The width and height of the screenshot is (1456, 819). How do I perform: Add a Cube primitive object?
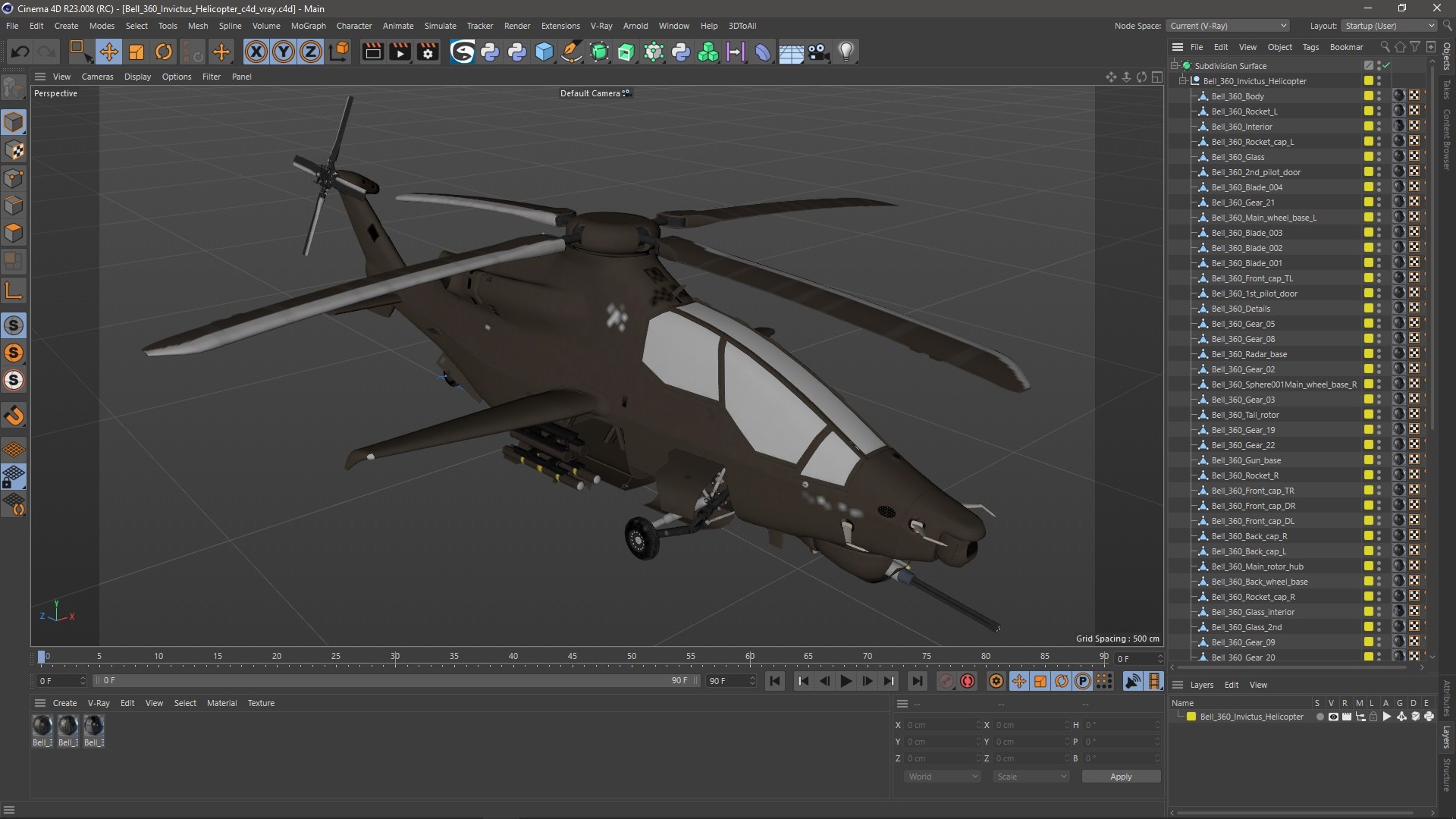(x=544, y=52)
